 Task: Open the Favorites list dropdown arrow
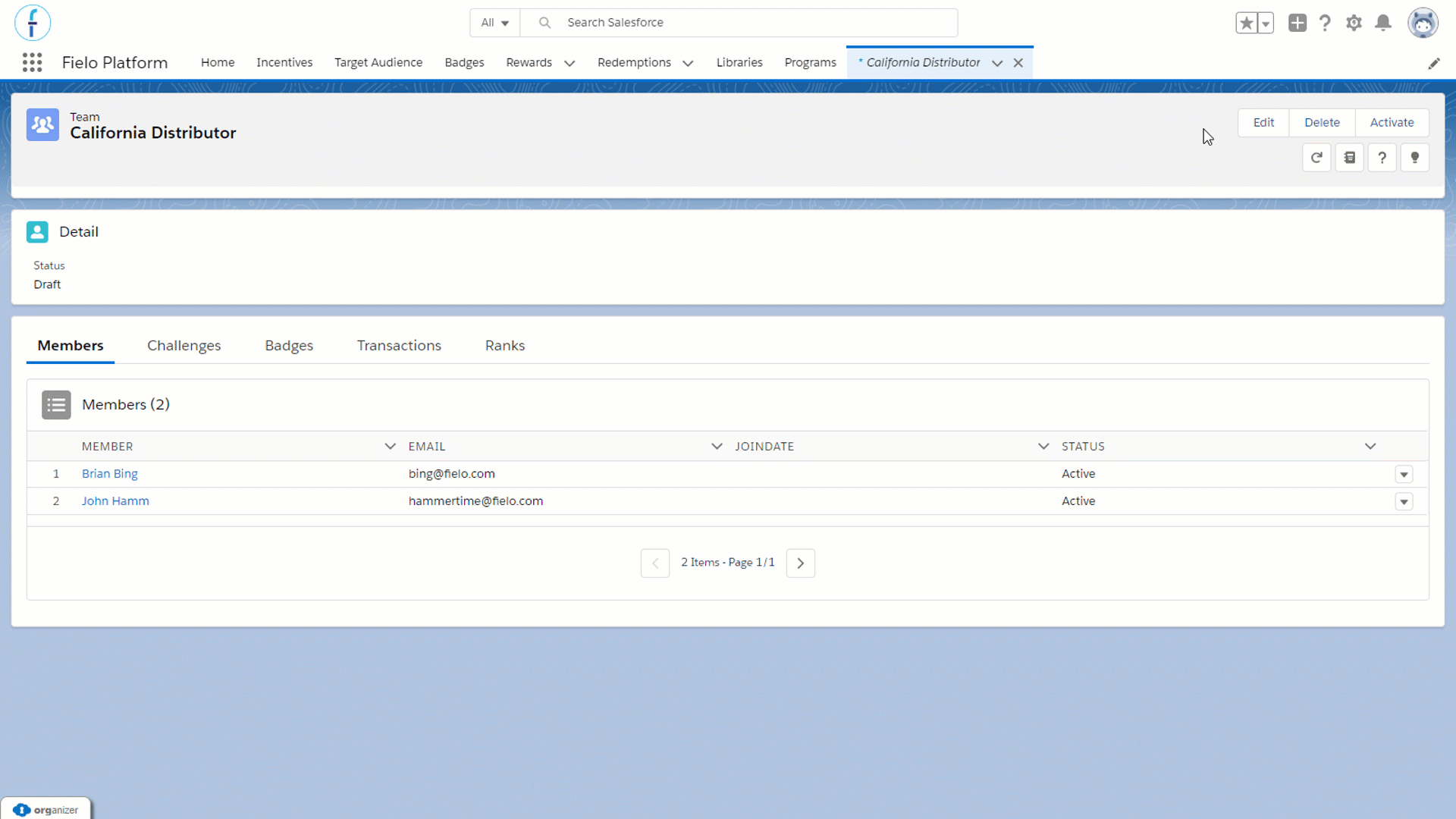click(x=1266, y=23)
